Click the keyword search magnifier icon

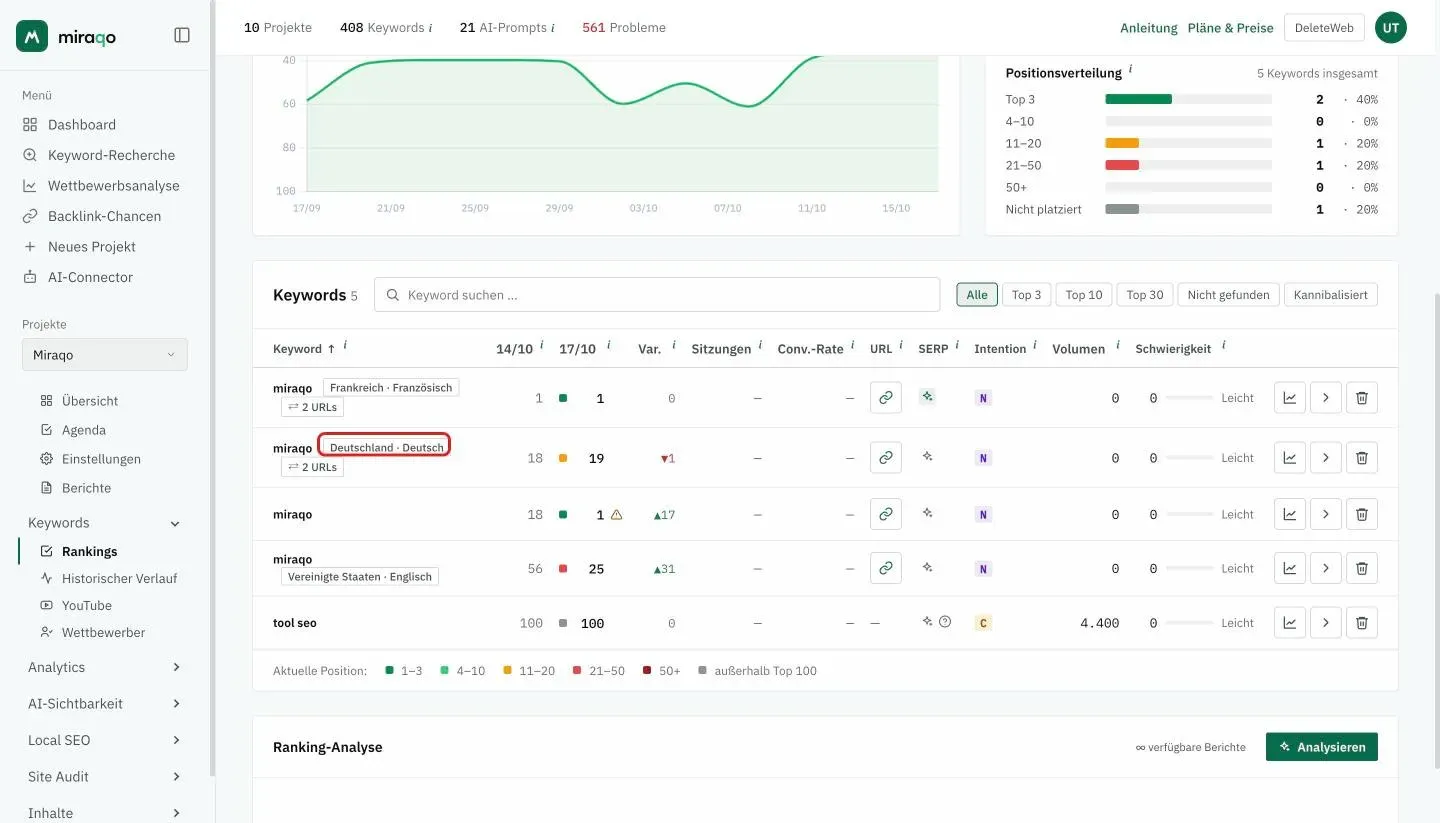click(393, 295)
